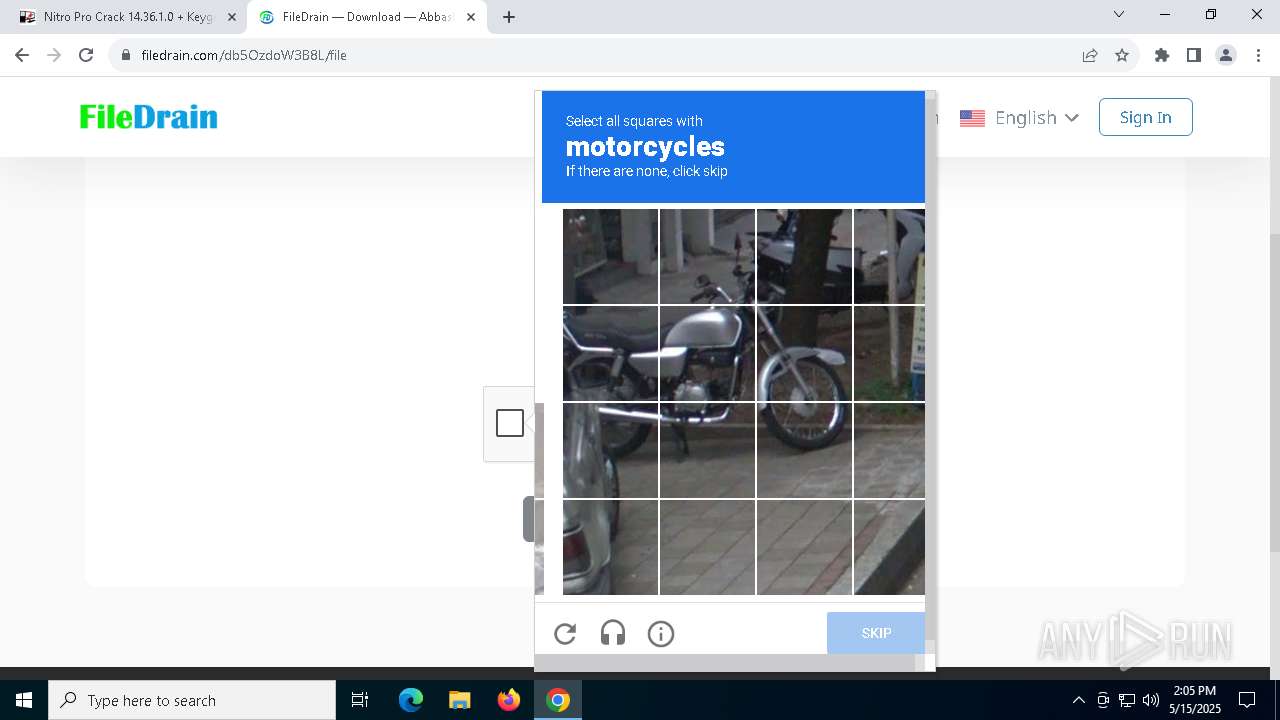Open the English language dropdown
Screen dimensions: 1280x720
[1019, 118]
